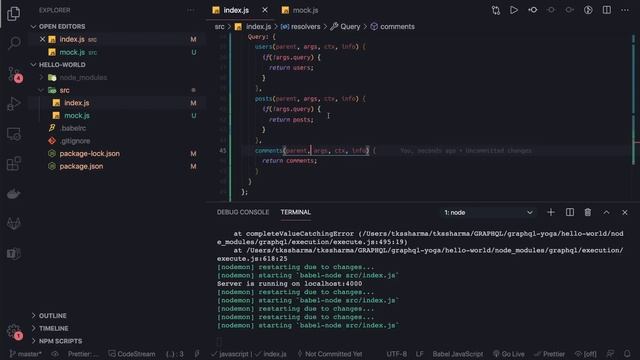The width and height of the screenshot is (640, 360).
Task: Open package.json file
Action: click(81, 166)
